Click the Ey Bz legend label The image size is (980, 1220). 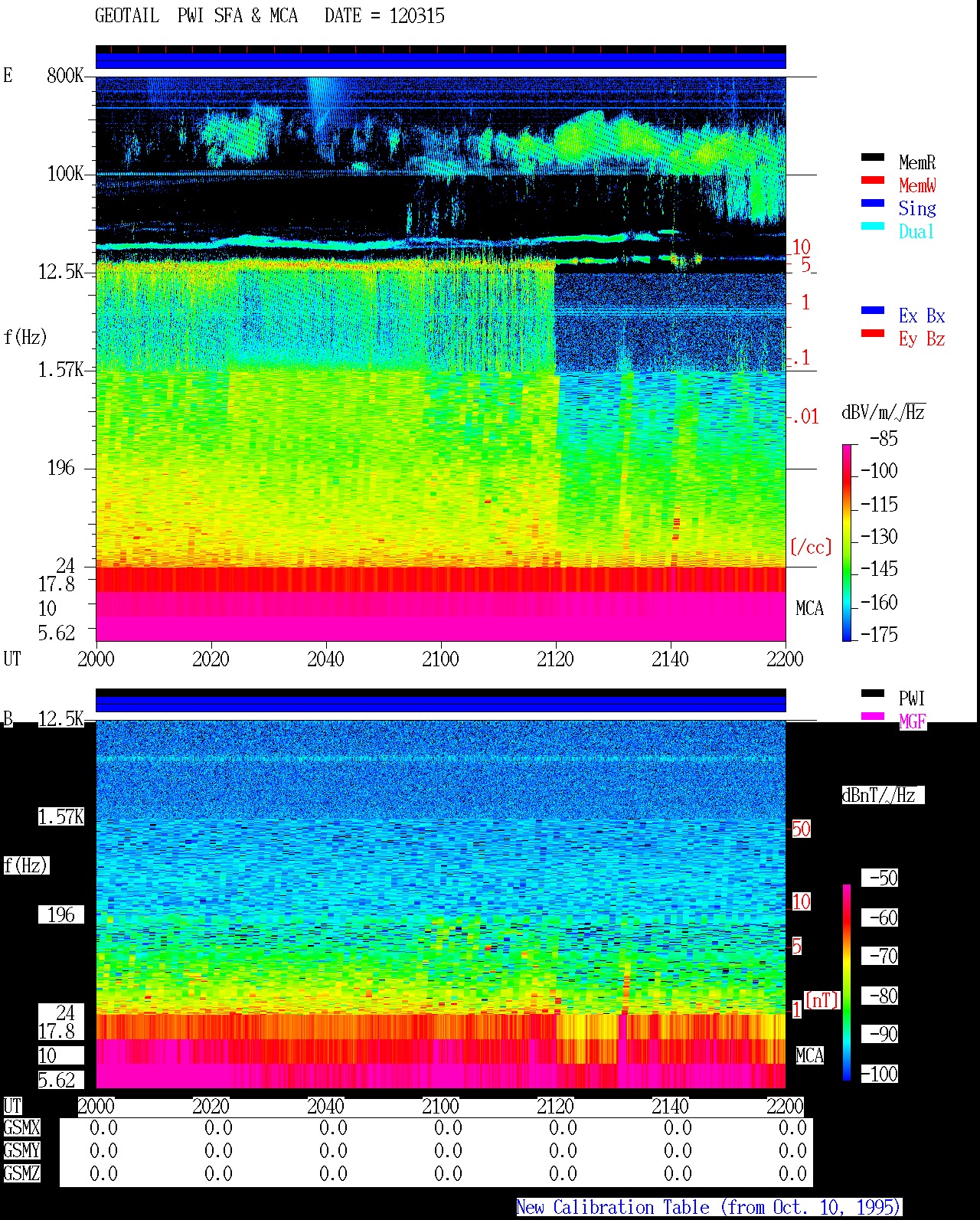[x=922, y=339]
